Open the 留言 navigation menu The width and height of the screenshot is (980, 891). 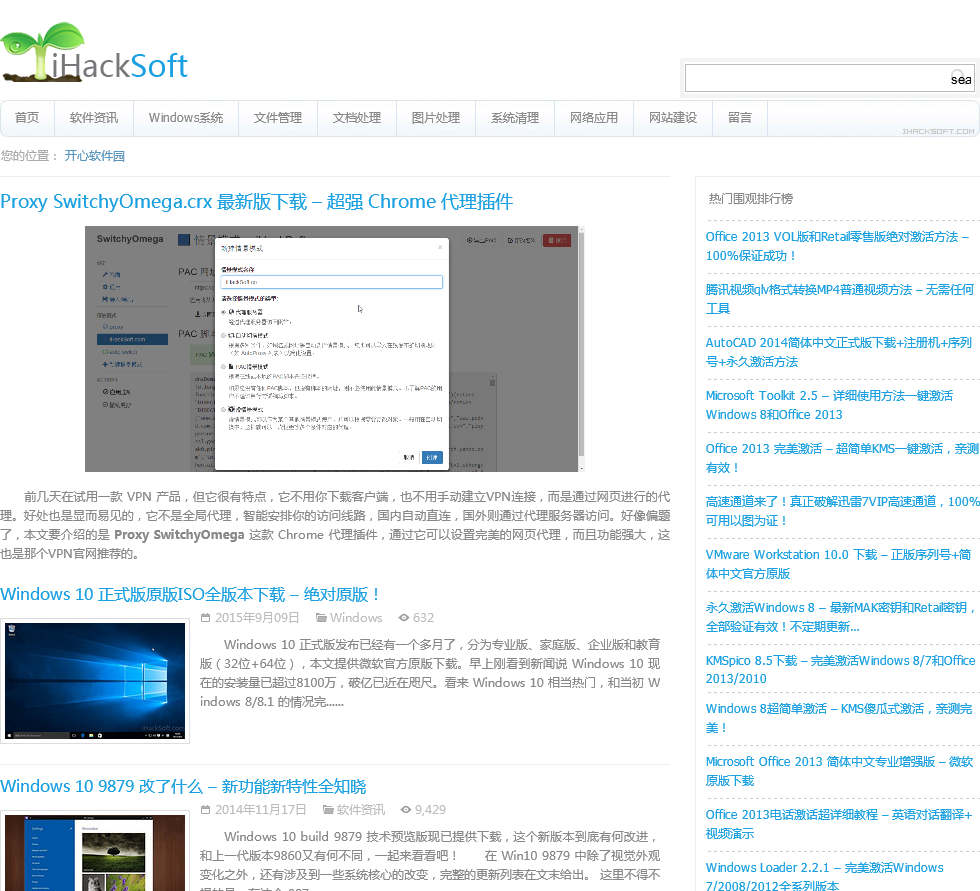pyautogui.click(x=739, y=118)
